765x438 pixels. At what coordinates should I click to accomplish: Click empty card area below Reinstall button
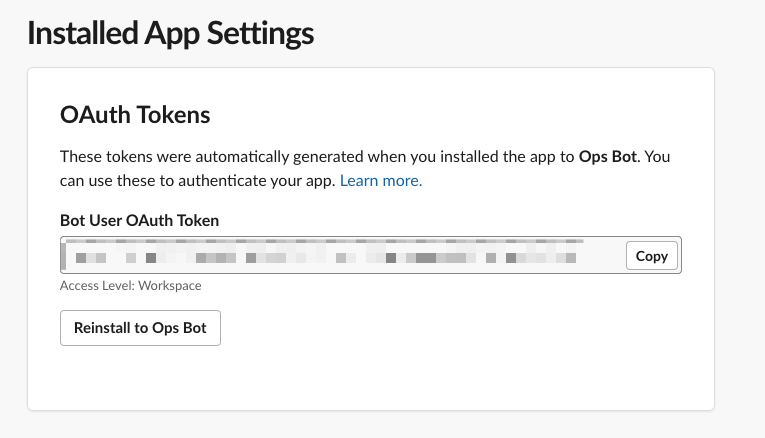pyautogui.click(x=371, y=378)
